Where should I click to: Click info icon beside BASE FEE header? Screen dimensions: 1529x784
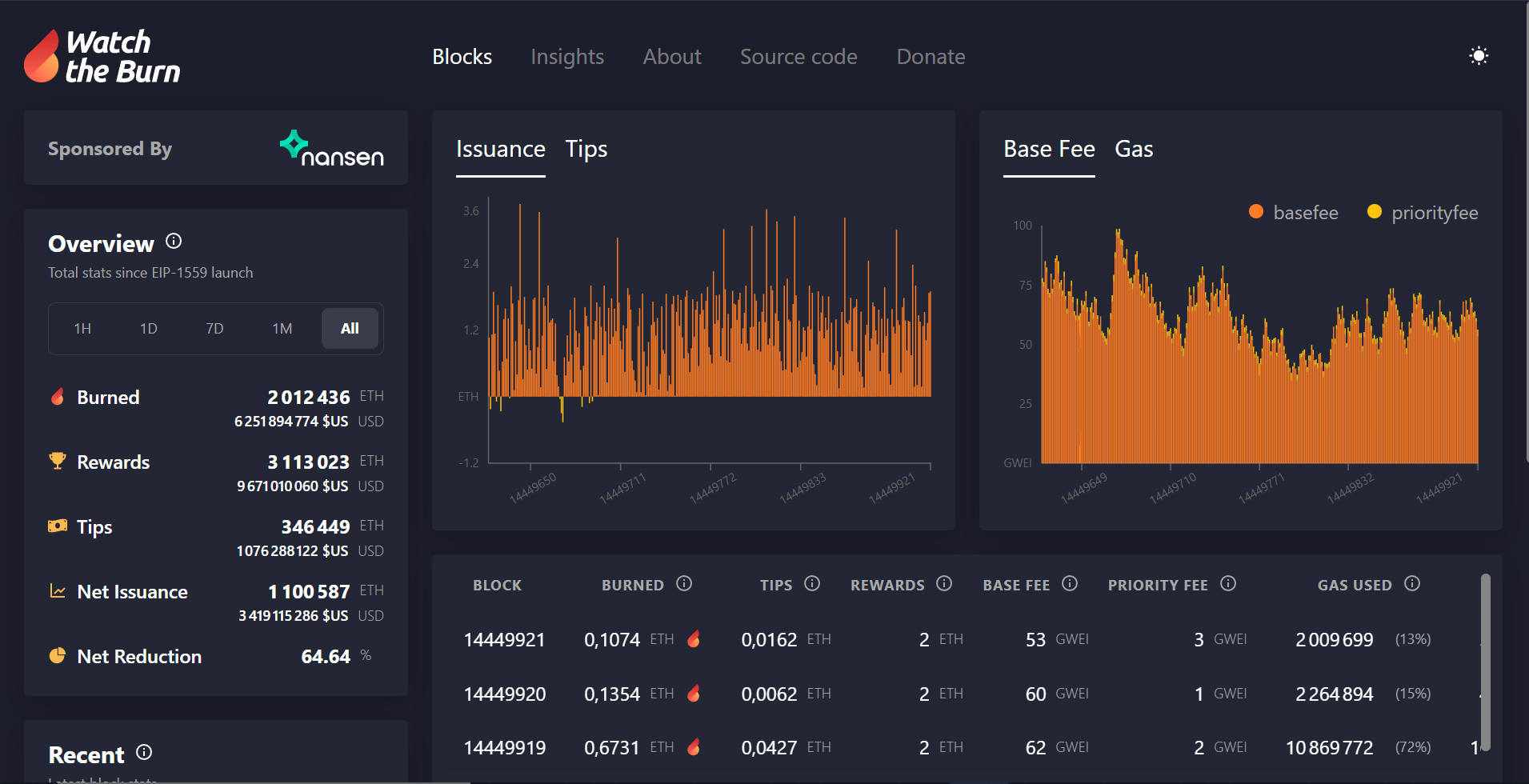pos(1070,583)
